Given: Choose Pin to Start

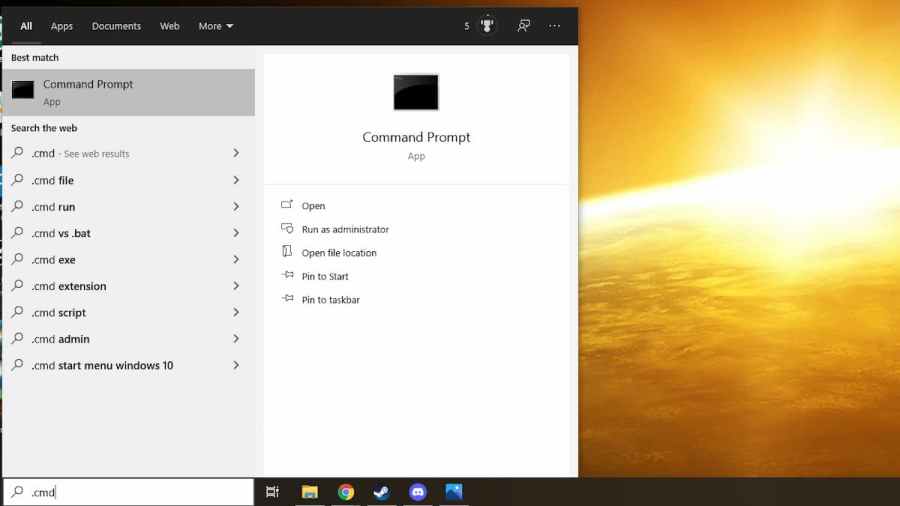Looking at the screenshot, I should (x=325, y=276).
